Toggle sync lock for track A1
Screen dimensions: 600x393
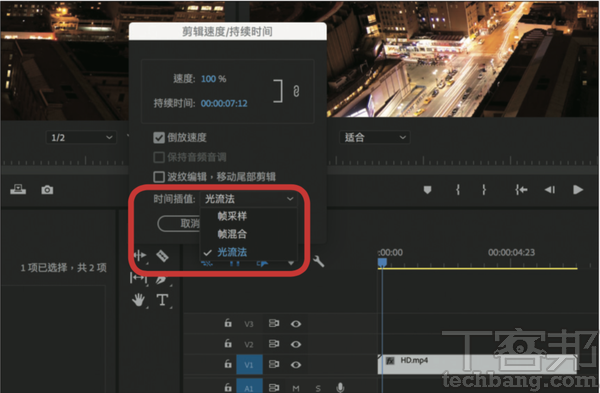pyautogui.click(x=274, y=388)
